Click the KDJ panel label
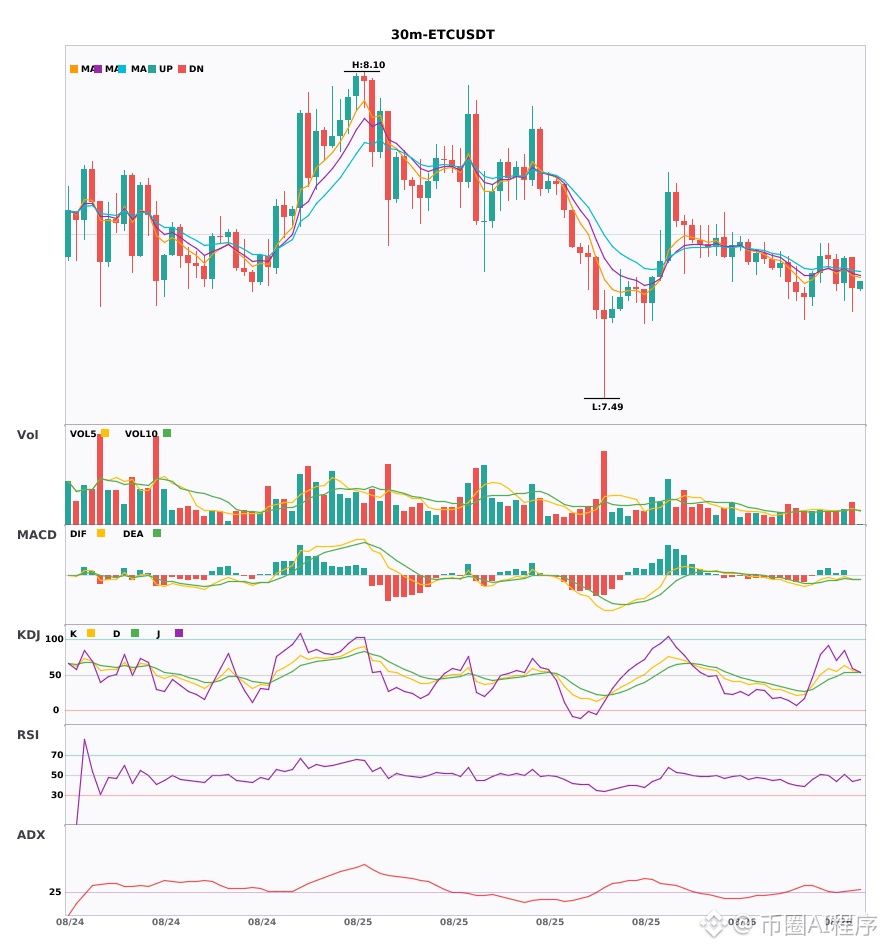 [28, 634]
